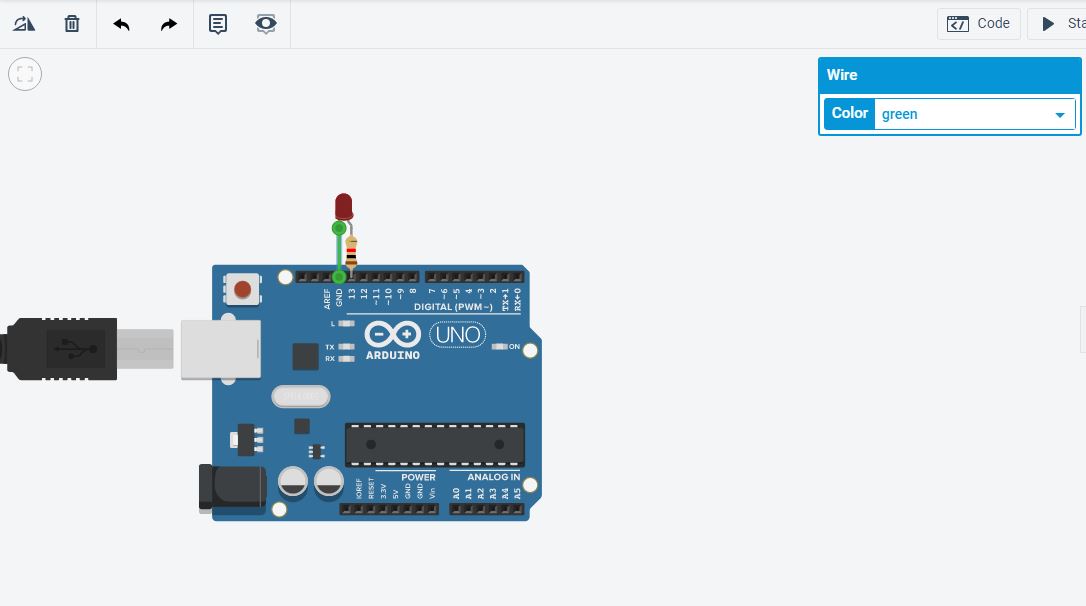The image size is (1086, 606).
Task: Click digital pin 7 on the header
Action: pos(432,277)
